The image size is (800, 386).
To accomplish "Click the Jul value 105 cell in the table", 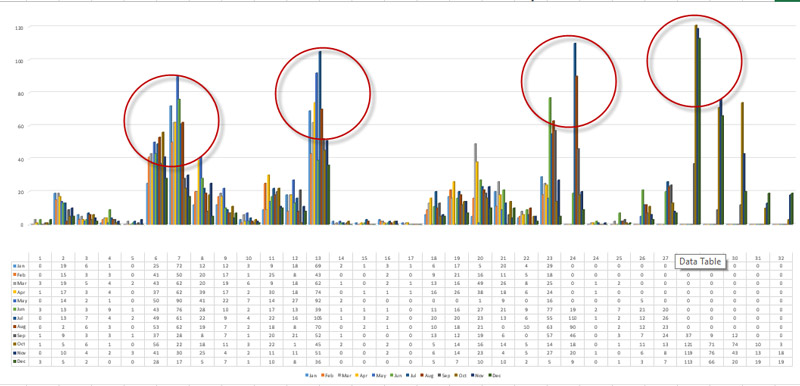I will [318, 317].
